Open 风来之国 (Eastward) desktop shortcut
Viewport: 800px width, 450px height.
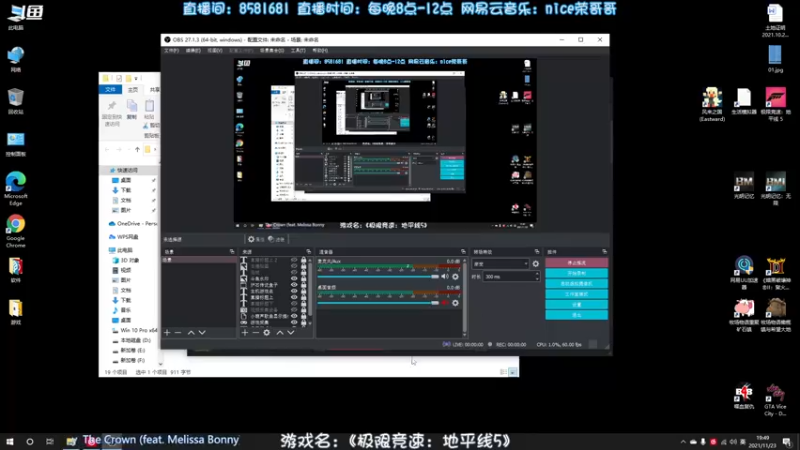712,104
